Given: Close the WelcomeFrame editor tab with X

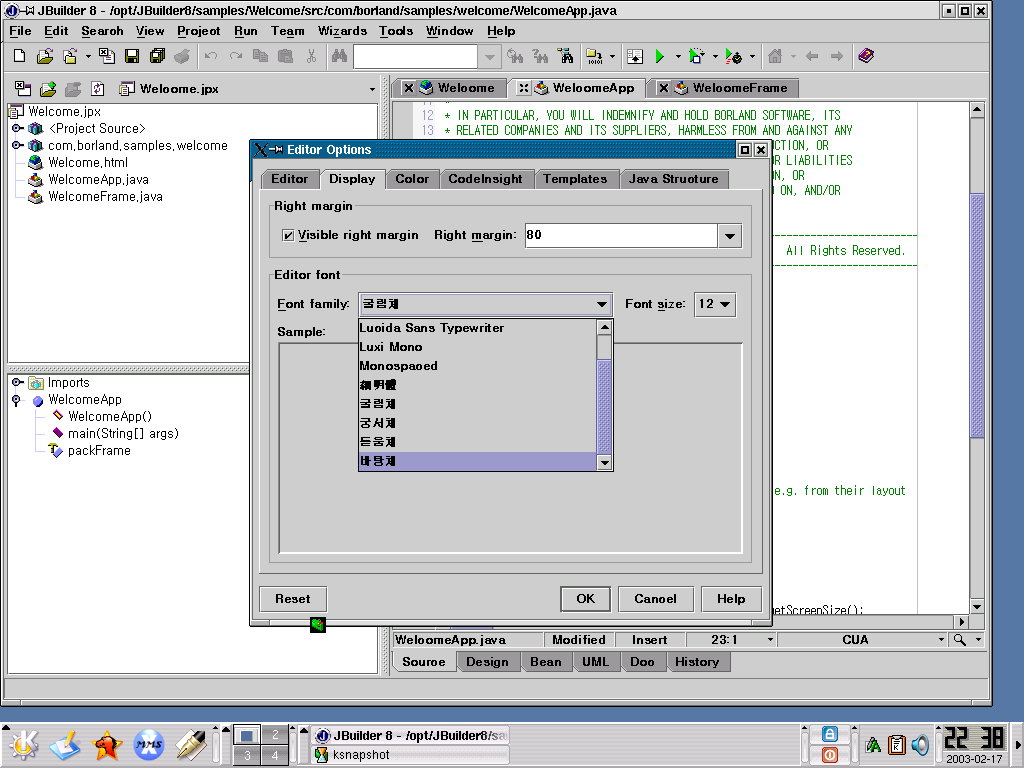Looking at the screenshot, I should [x=664, y=88].
